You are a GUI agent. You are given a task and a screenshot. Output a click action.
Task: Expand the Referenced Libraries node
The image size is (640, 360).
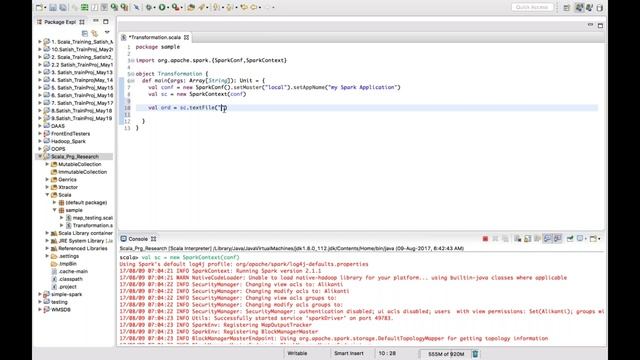pos(47,248)
